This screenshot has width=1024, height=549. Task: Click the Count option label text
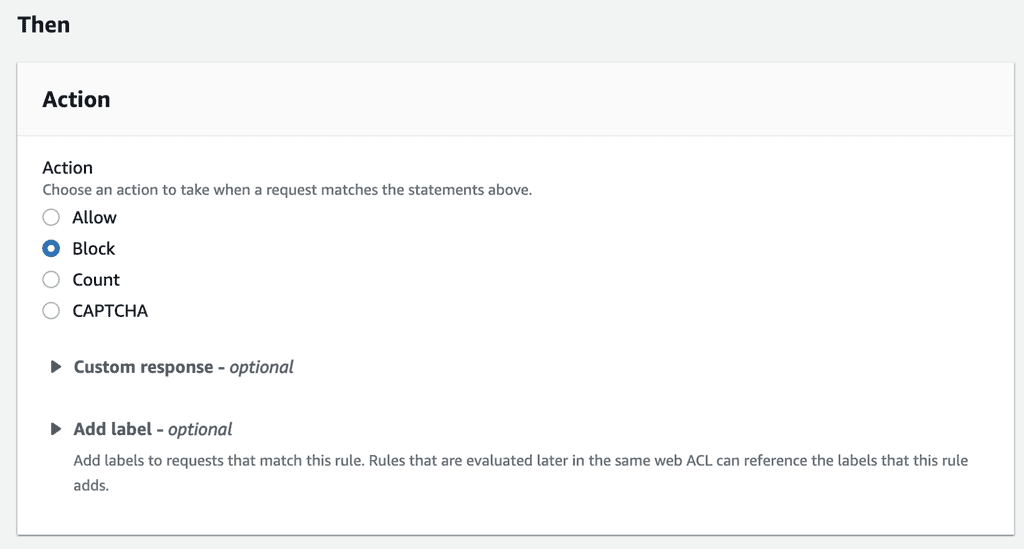(96, 280)
